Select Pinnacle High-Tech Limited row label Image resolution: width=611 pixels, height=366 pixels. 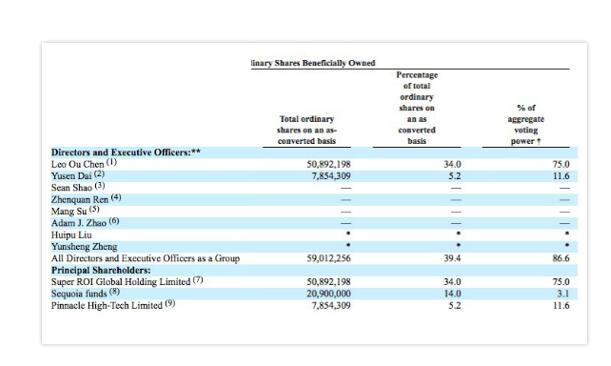click(107, 305)
